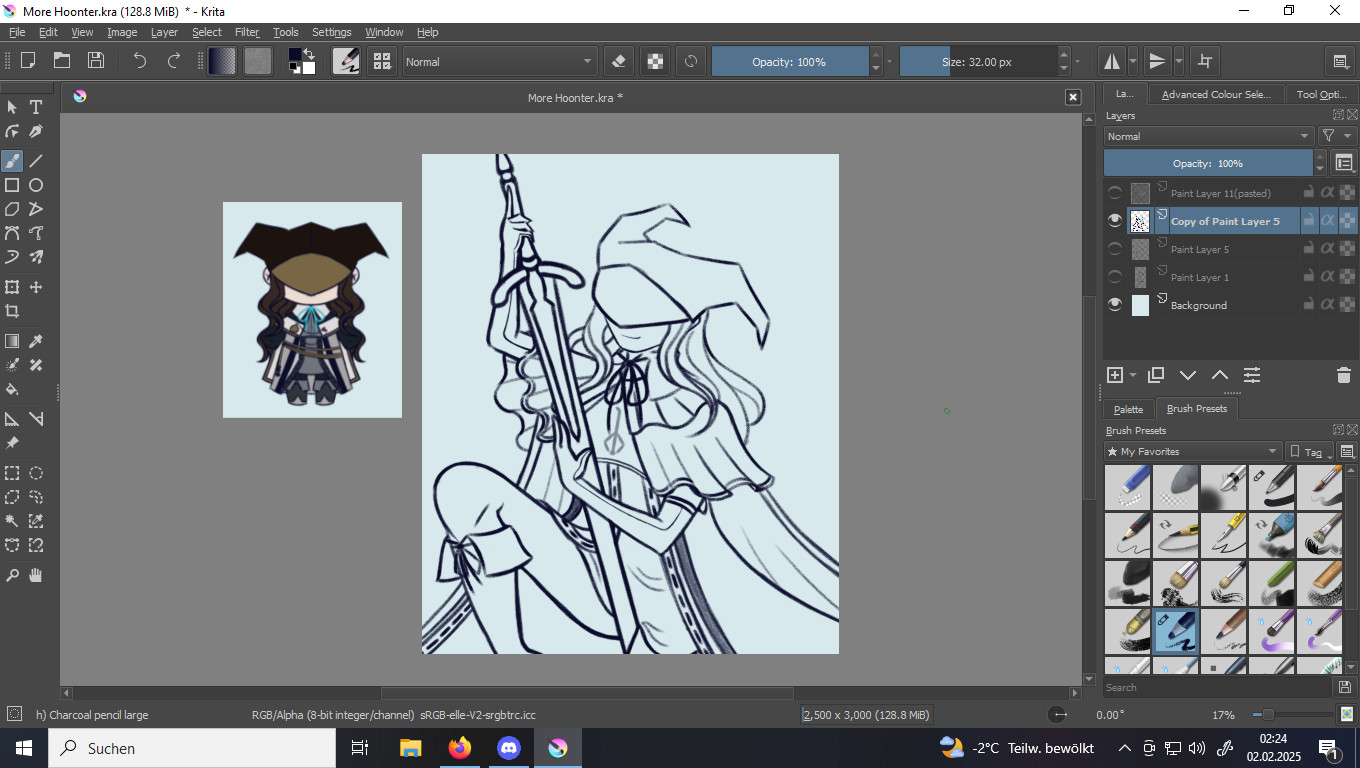Select the Line tool

[36, 160]
